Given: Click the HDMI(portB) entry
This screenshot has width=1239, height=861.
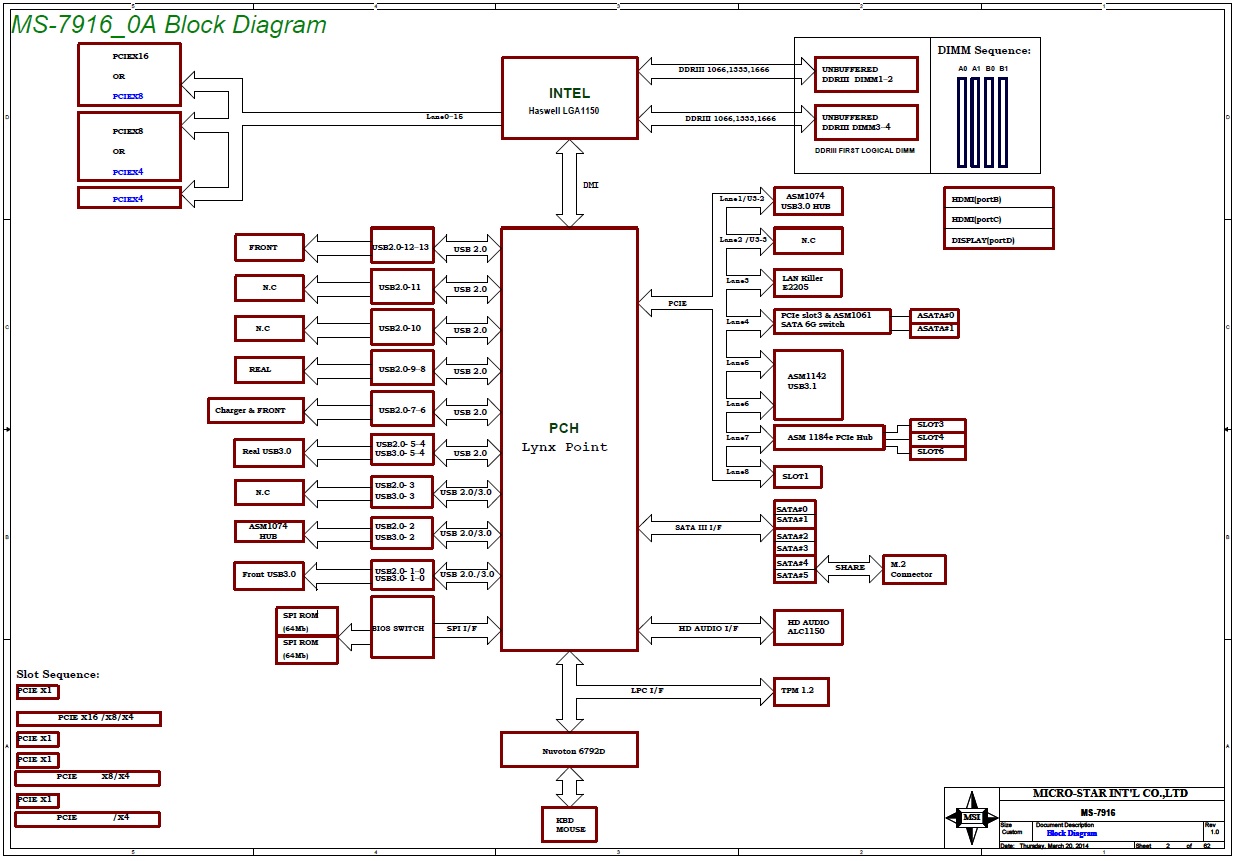Looking at the screenshot, I should [x=997, y=198].
